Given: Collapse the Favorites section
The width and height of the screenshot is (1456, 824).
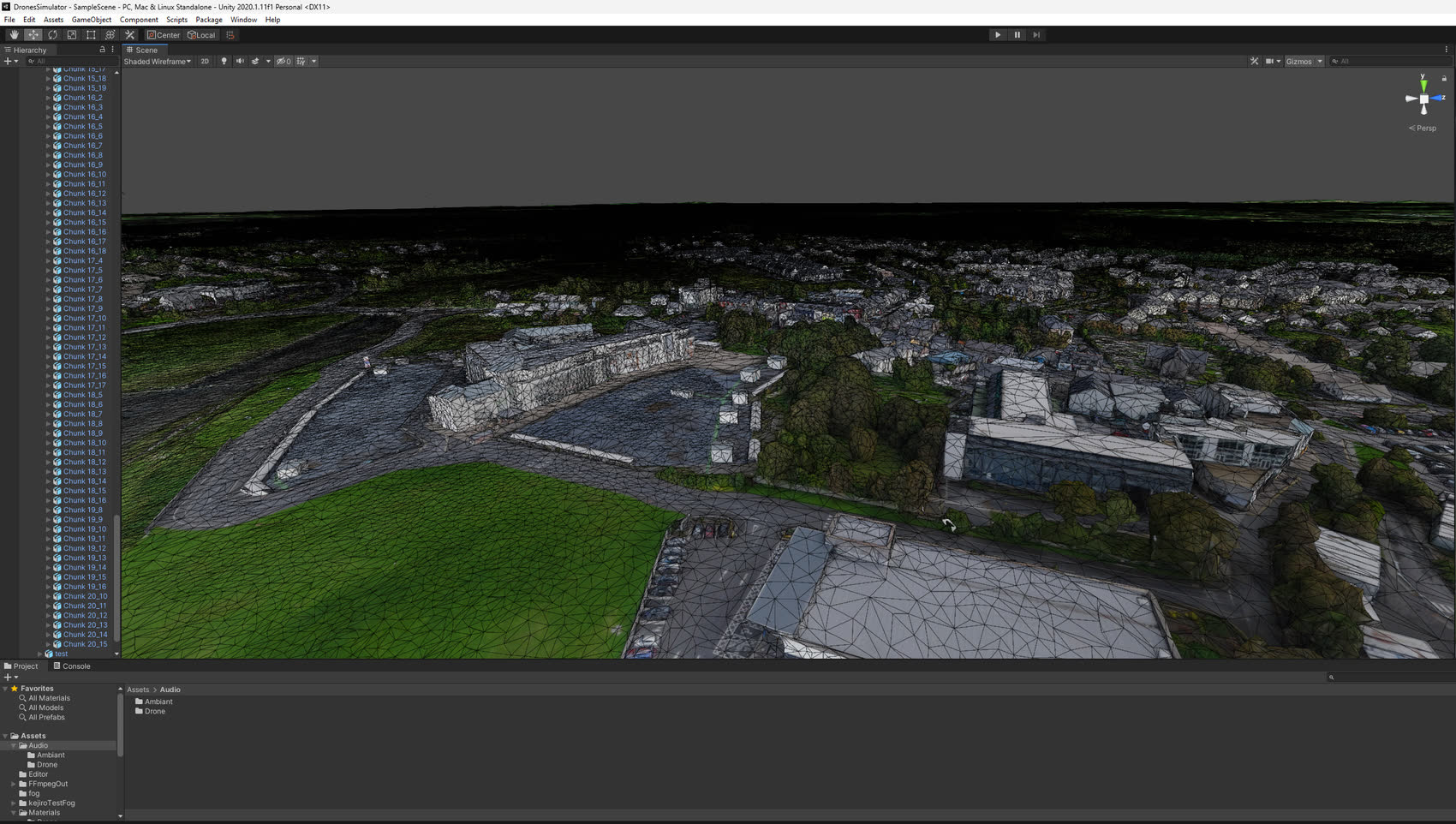Looking at the screenshot, I should pyautogui.click(x=5, y=689).
